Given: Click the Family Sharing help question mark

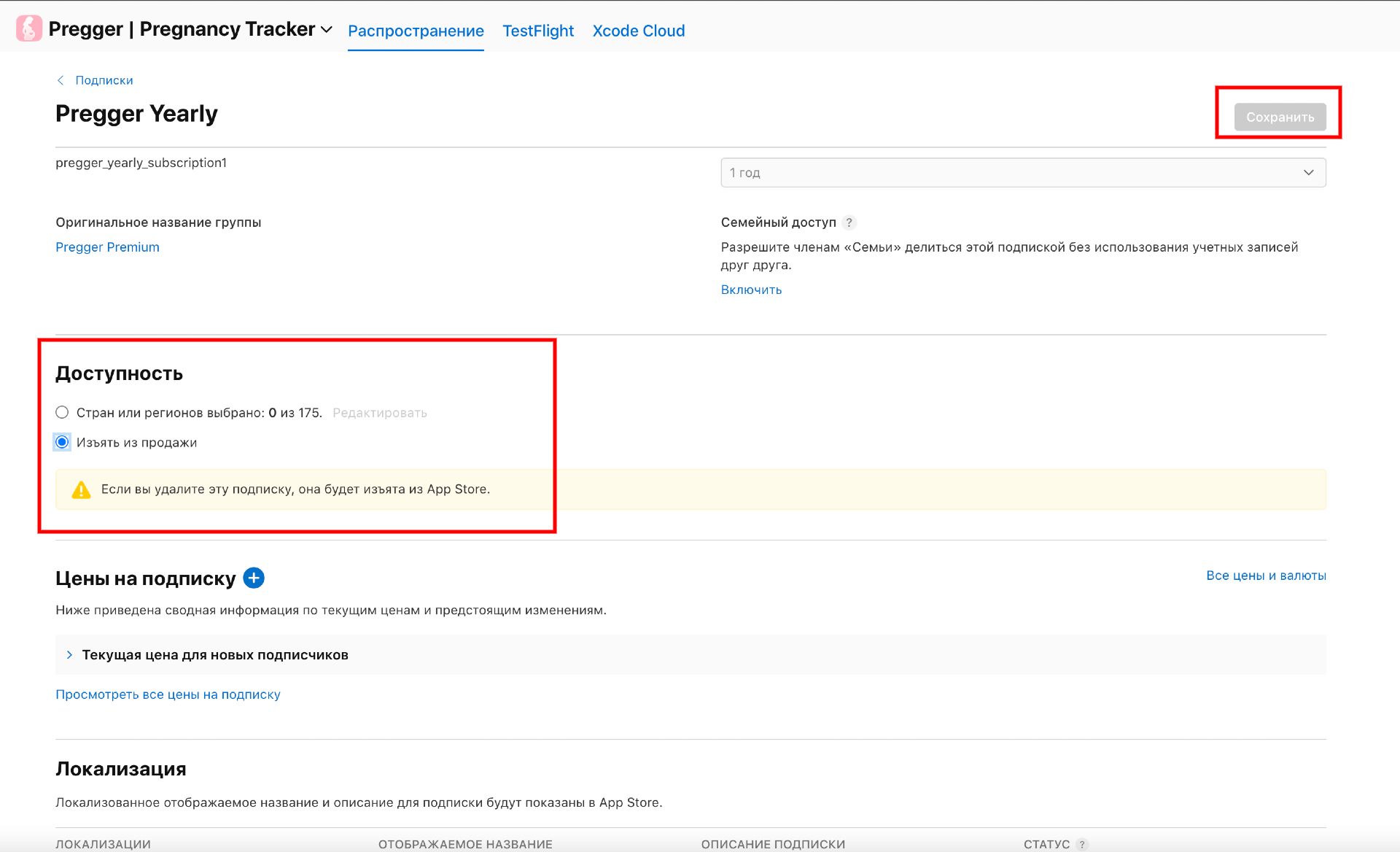Looking at the screenshot, I should click(x=849, y=222).
